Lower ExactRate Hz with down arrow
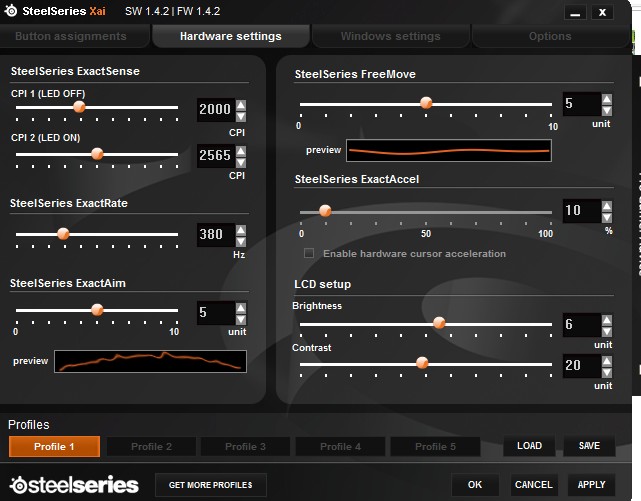 pos(241,241)
